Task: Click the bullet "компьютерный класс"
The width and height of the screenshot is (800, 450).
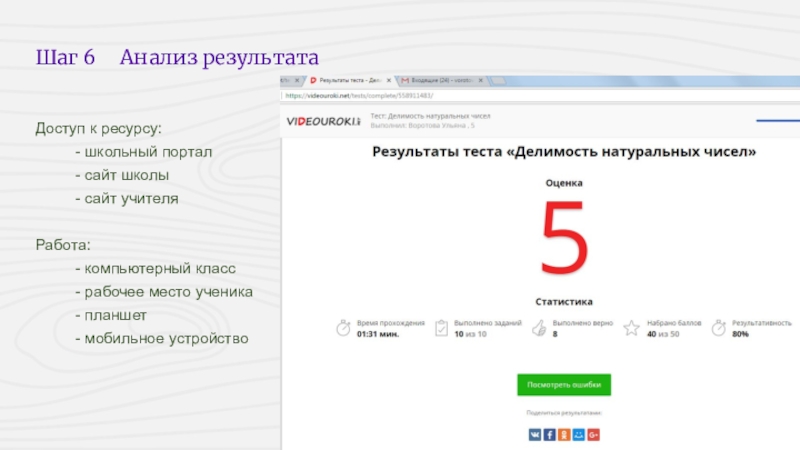Action: pos(160,268)
